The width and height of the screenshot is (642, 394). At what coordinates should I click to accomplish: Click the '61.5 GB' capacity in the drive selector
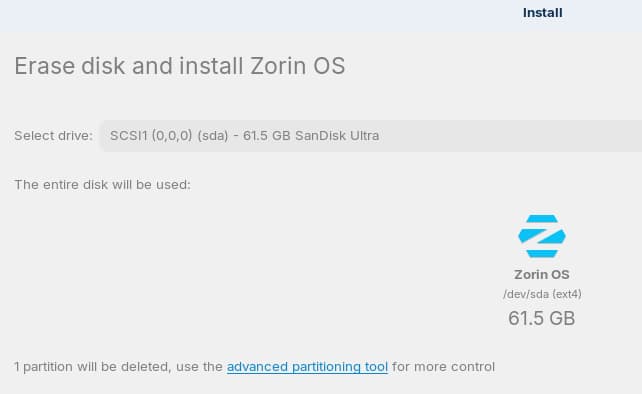pyautogui.click(x=267, y=136)
